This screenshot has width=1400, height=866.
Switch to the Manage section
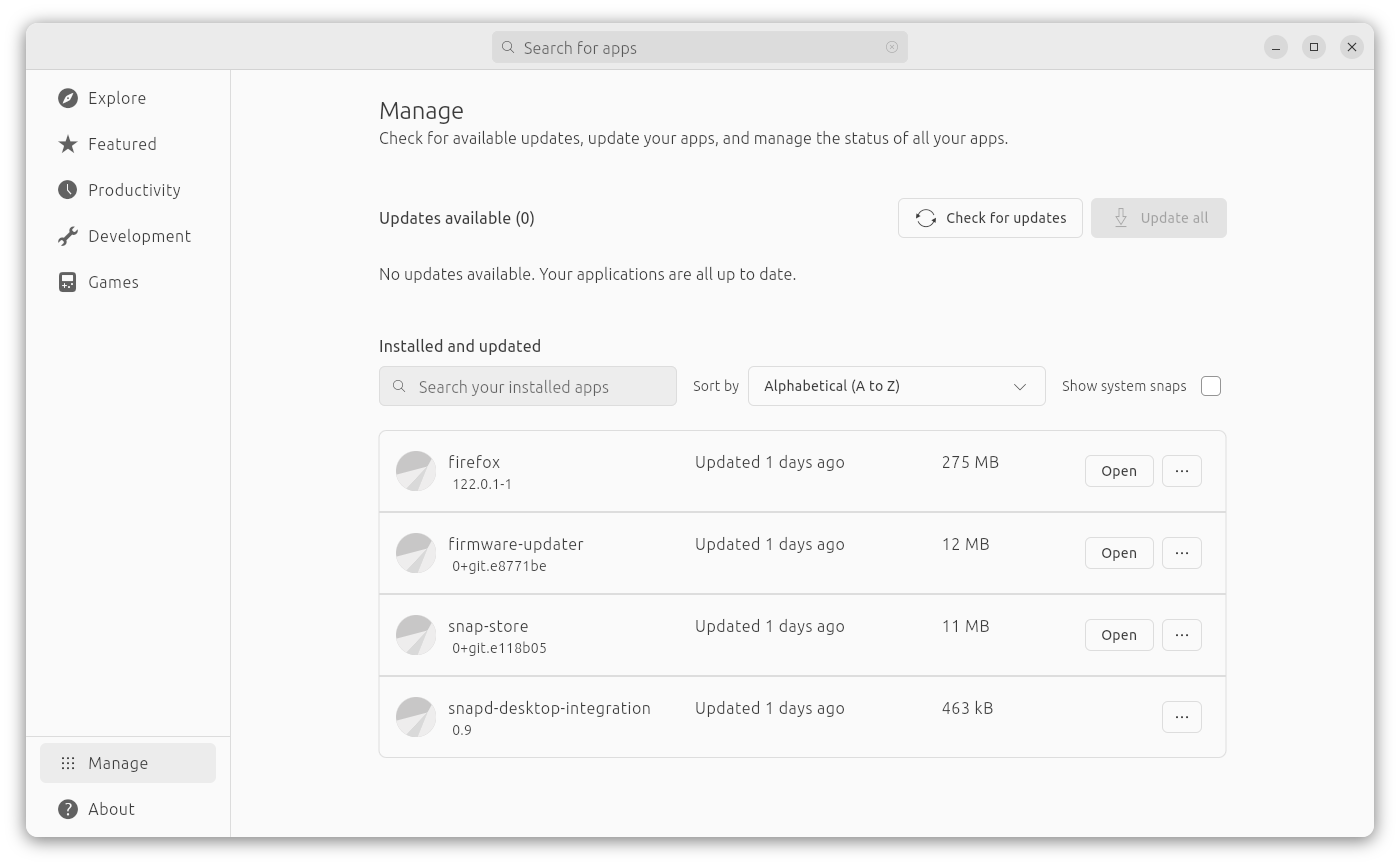[127, 762]
